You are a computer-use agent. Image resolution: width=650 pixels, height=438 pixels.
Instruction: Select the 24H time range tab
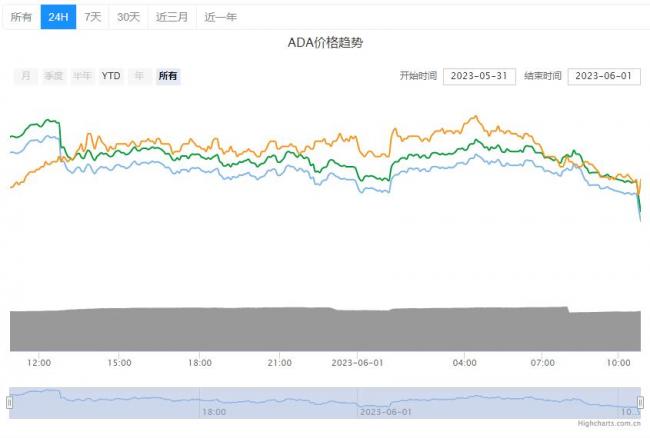point(58,17)
